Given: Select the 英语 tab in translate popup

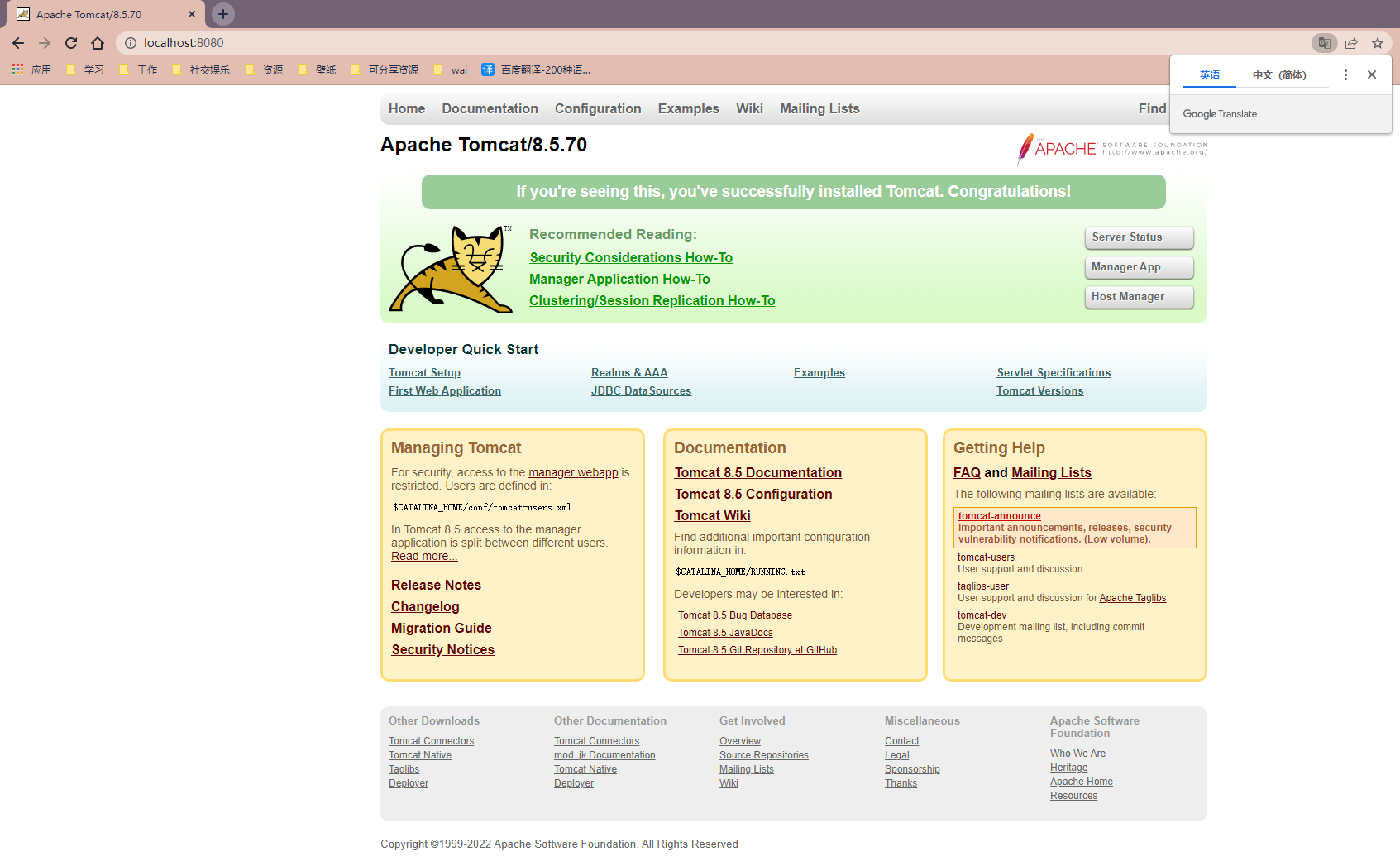Looking at the screenshot, I should (x=1210, y=75).
